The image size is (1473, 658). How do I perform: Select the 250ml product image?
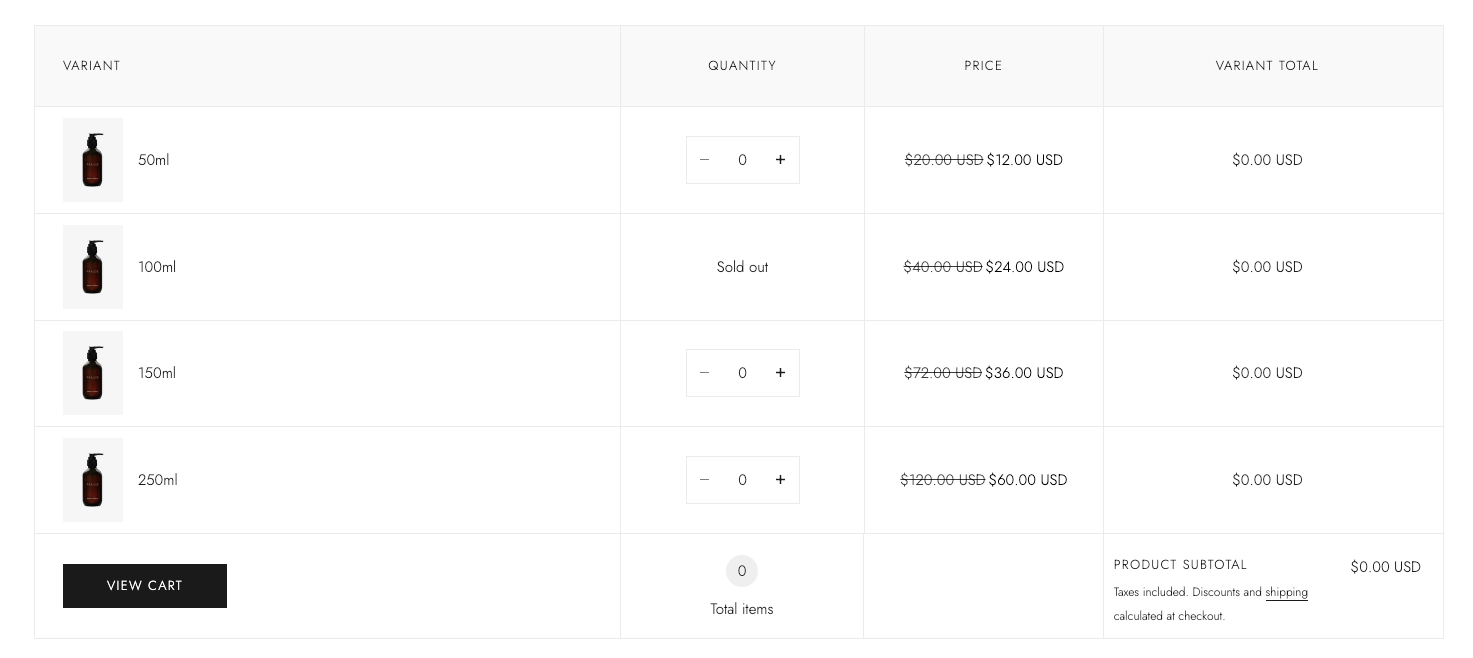pos(93,480)
